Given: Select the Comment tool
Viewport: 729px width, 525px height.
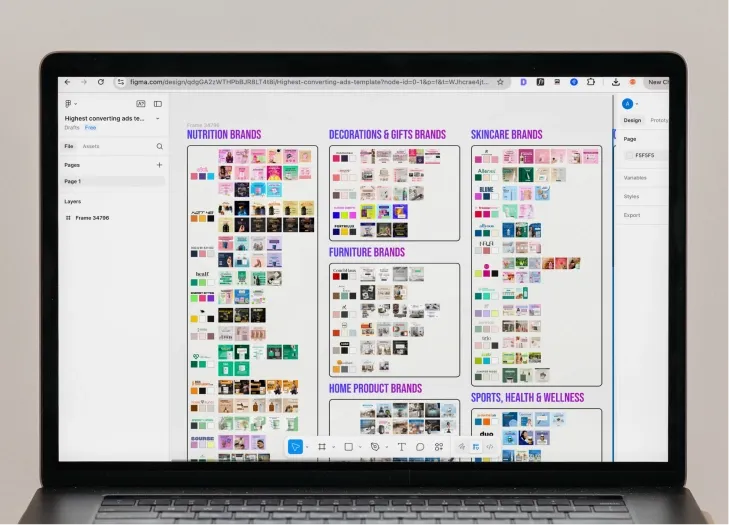Looking at the screenshot, I should pos(420,447).
